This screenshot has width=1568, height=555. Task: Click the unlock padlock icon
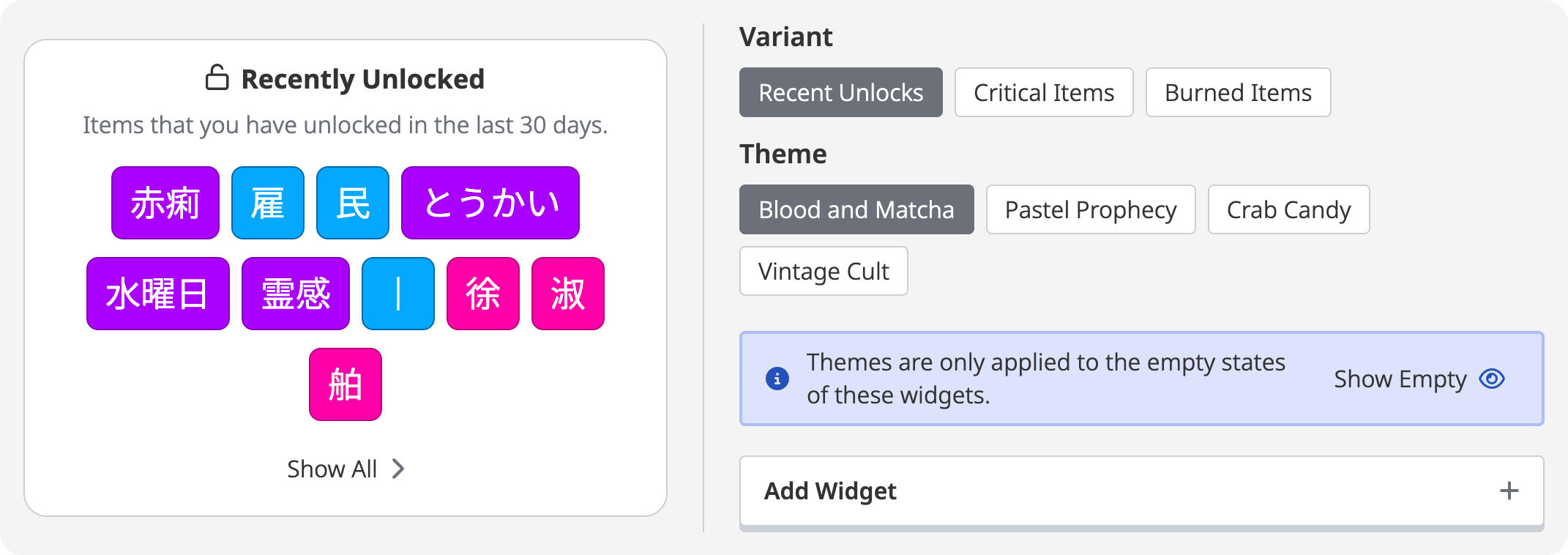tap(217, 78)
